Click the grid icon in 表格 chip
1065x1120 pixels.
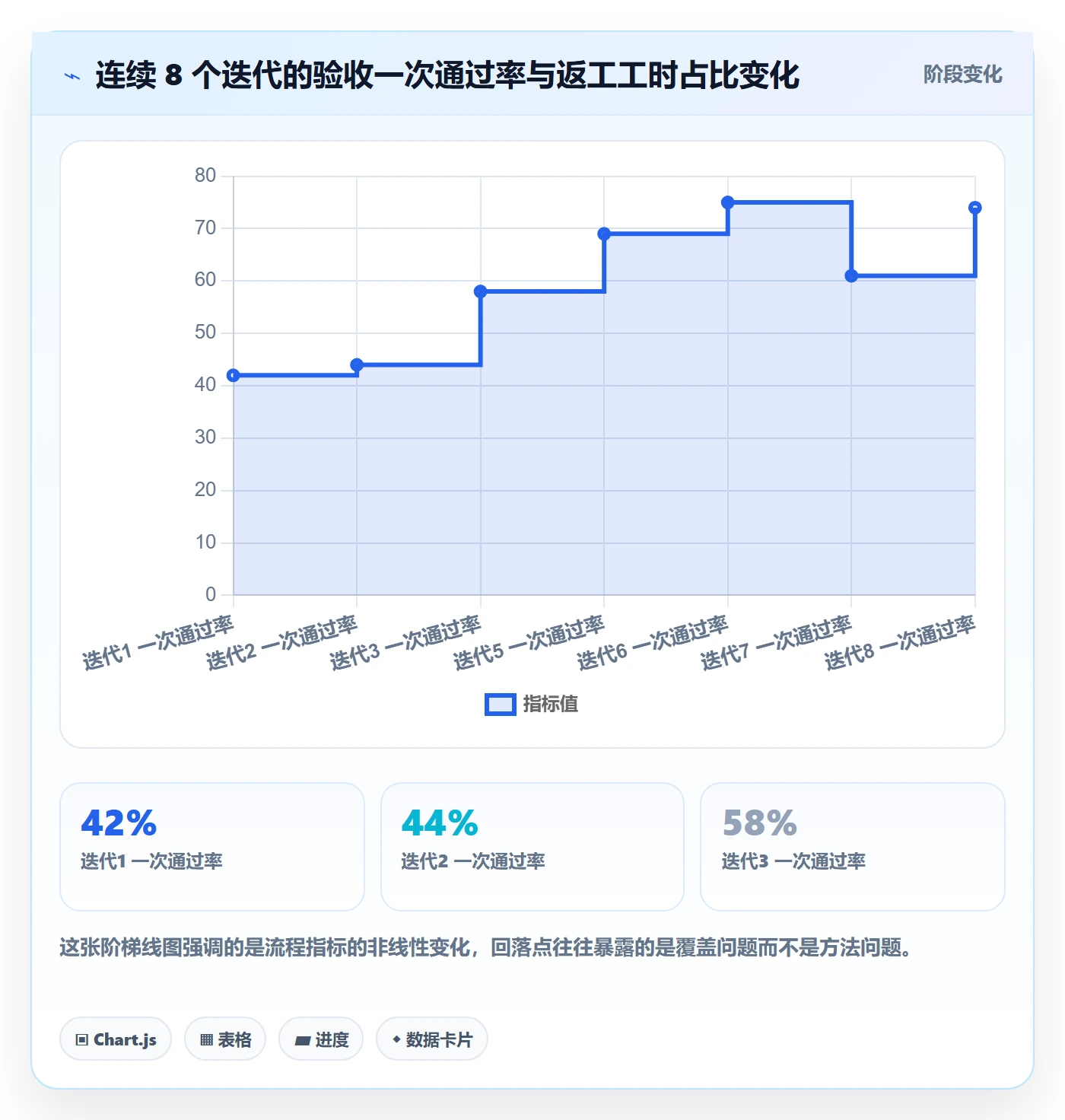[x=206, y=1040]
